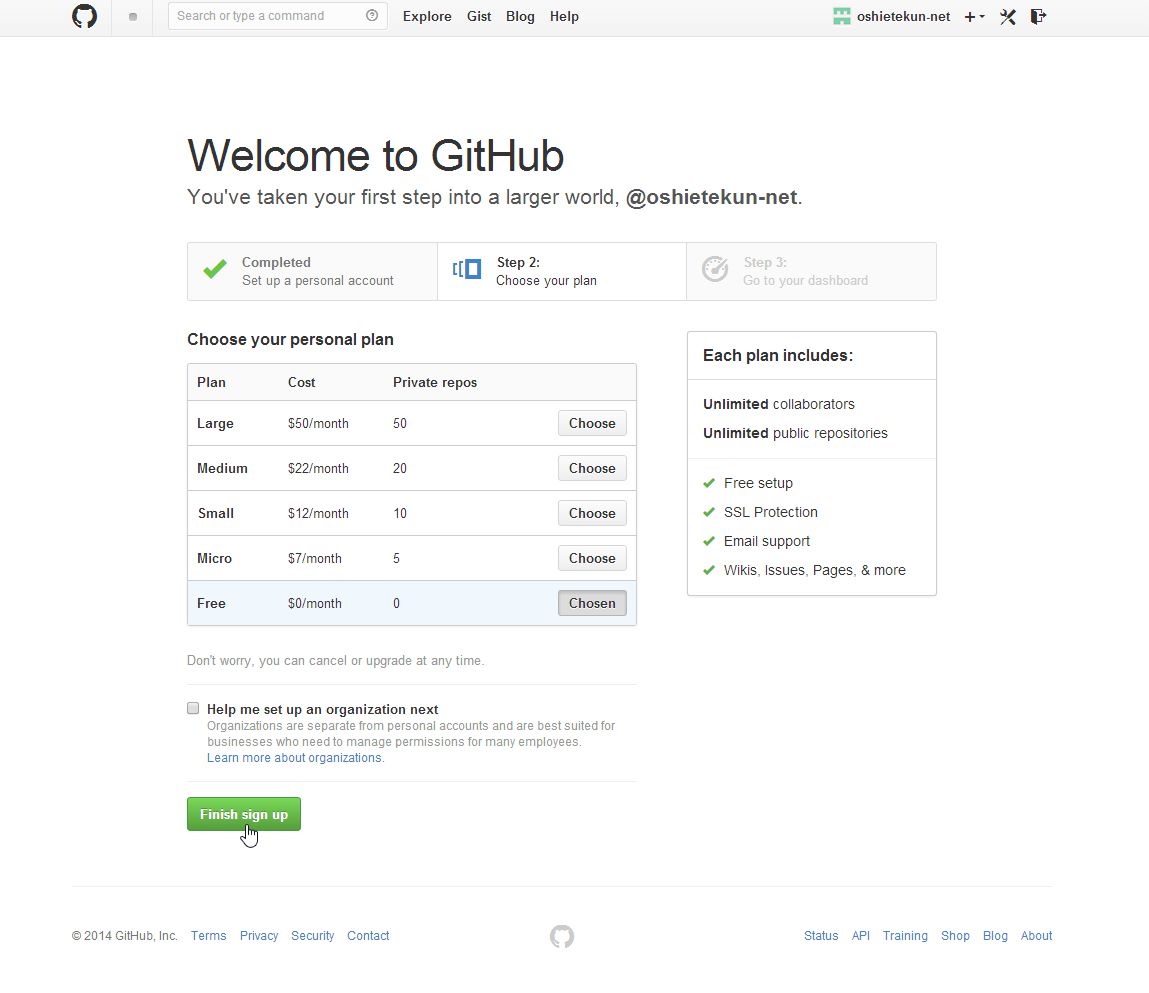Click the Email support feature text
The image size is (1149, 993).
[766, 541]
